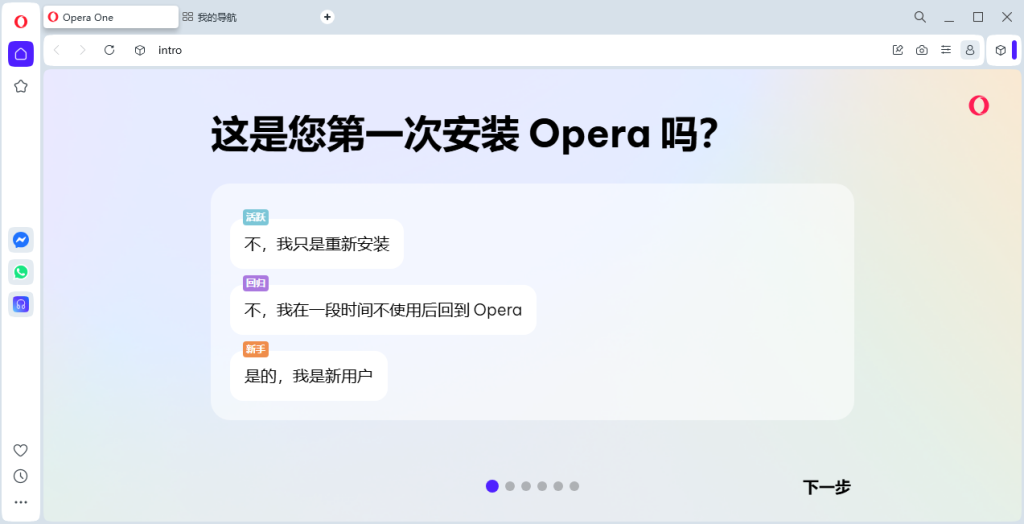Take a snapshot with camera icon
The width and height of the screenshot is (1024, 524).
pos(921,50)
